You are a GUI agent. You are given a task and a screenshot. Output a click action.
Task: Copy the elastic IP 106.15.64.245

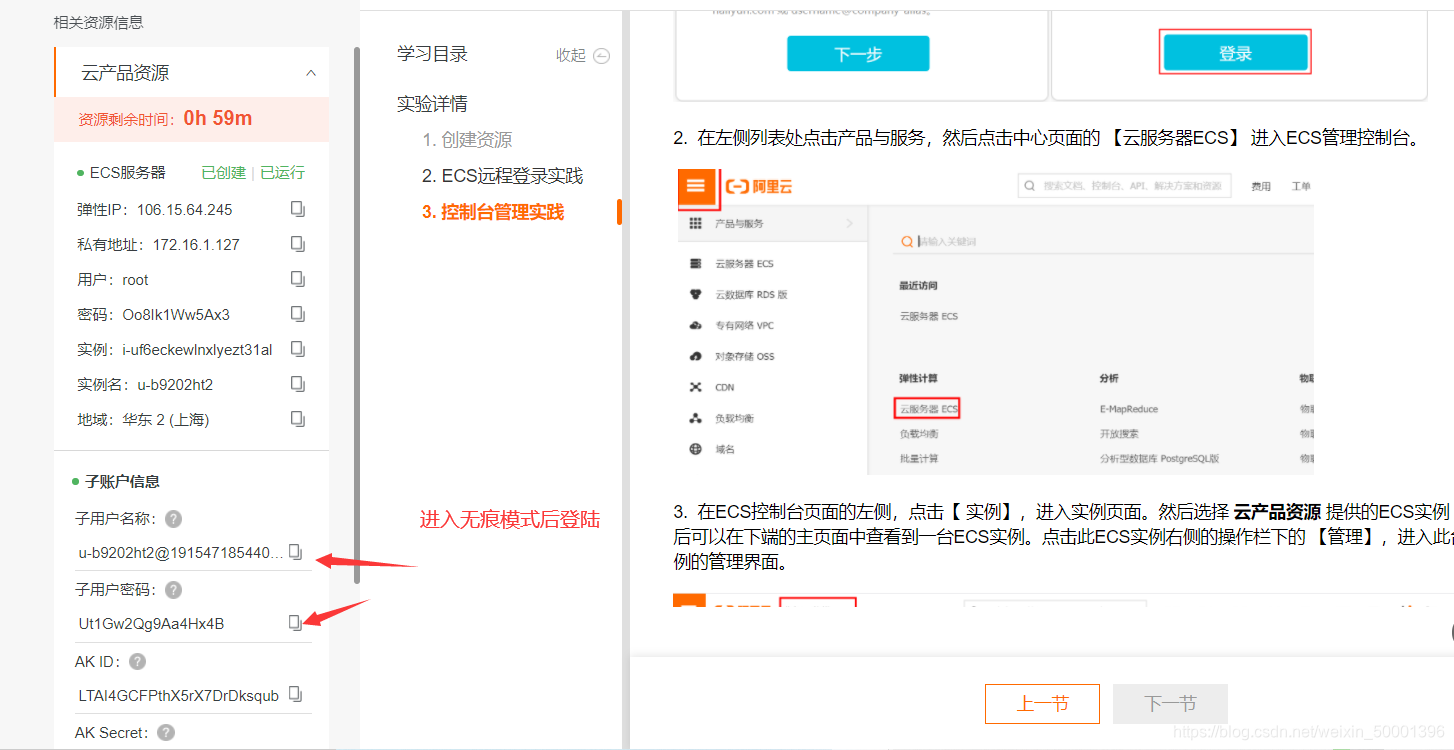pyautogui.click(x=297, y=208)
